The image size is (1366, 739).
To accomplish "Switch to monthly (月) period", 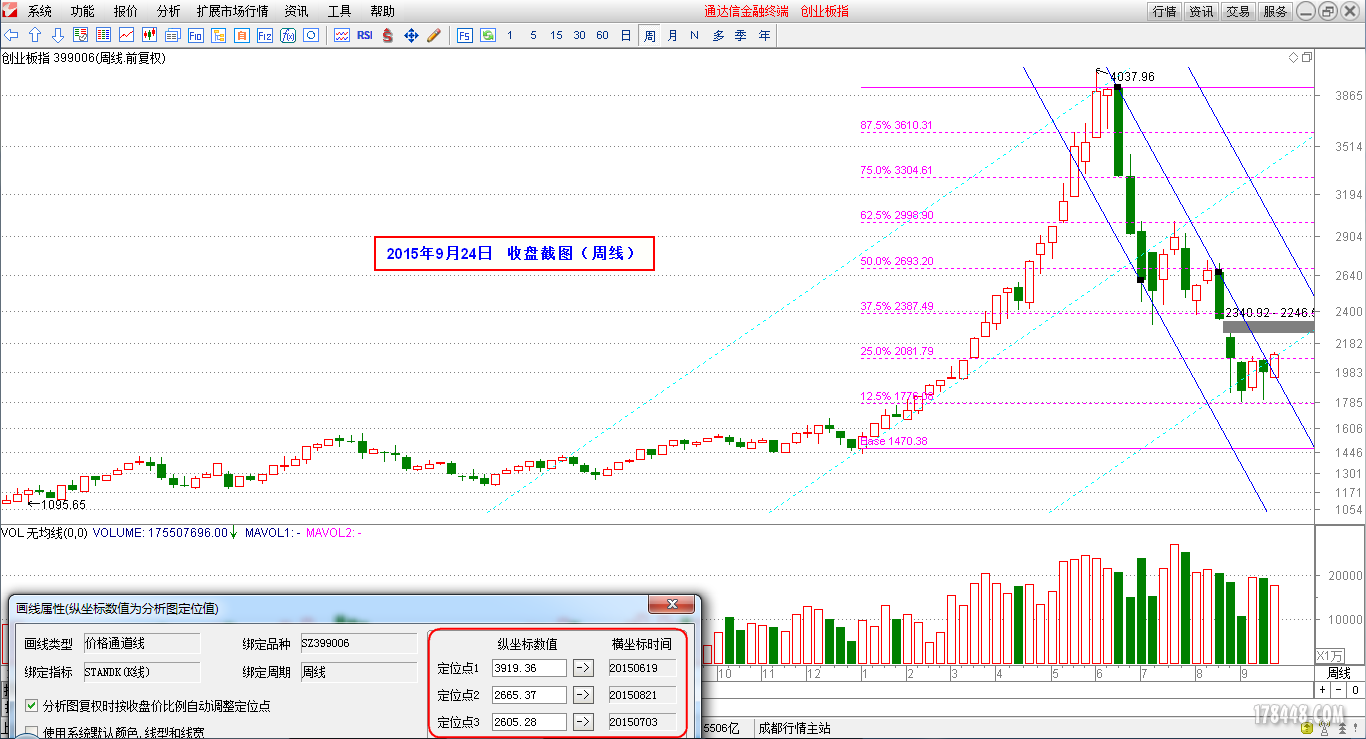I will (x=672, y=35).
